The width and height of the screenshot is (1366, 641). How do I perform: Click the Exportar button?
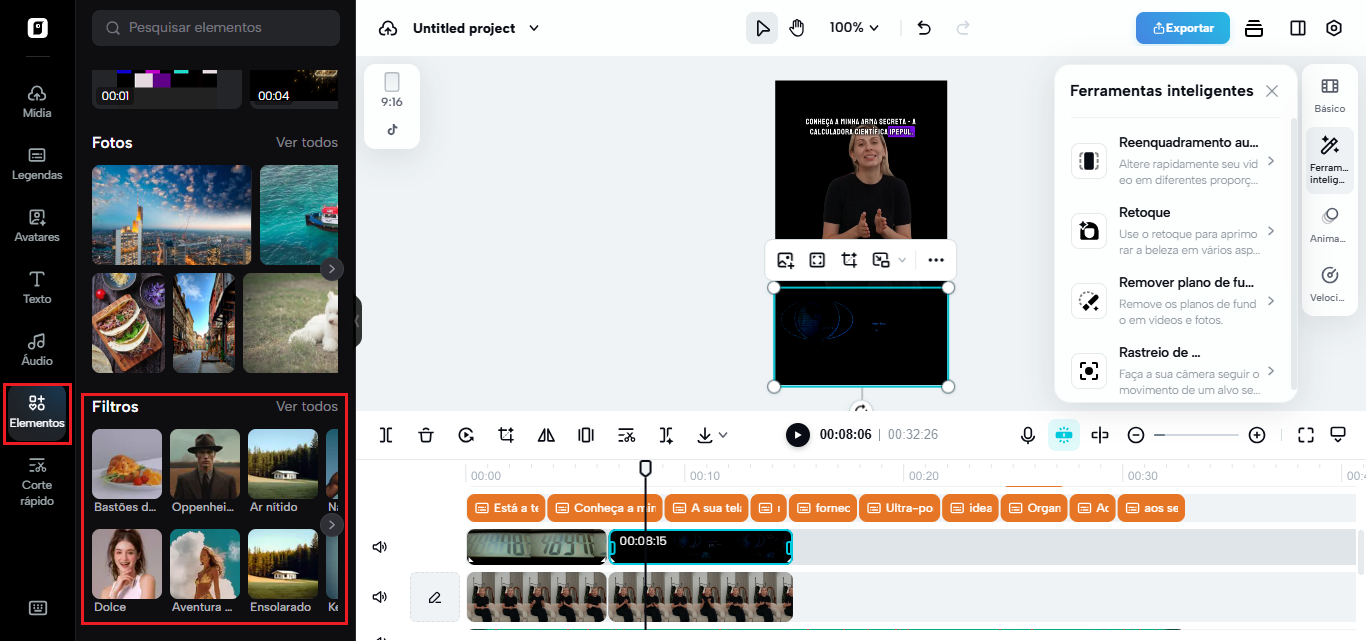(x=1183, y=28)
